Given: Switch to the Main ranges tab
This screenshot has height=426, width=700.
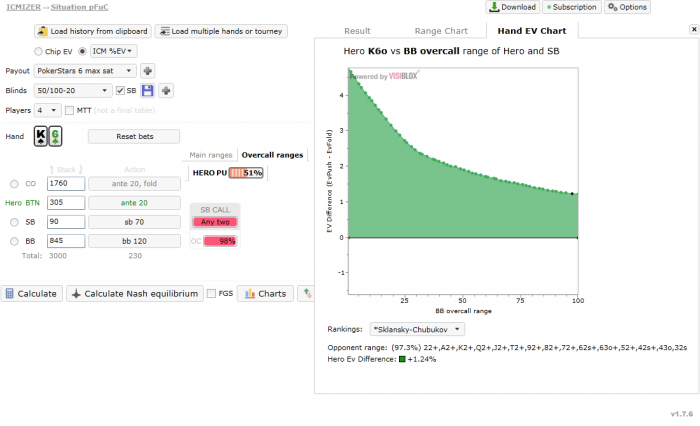Looking at the screenshot, I should tap(211, 155).
